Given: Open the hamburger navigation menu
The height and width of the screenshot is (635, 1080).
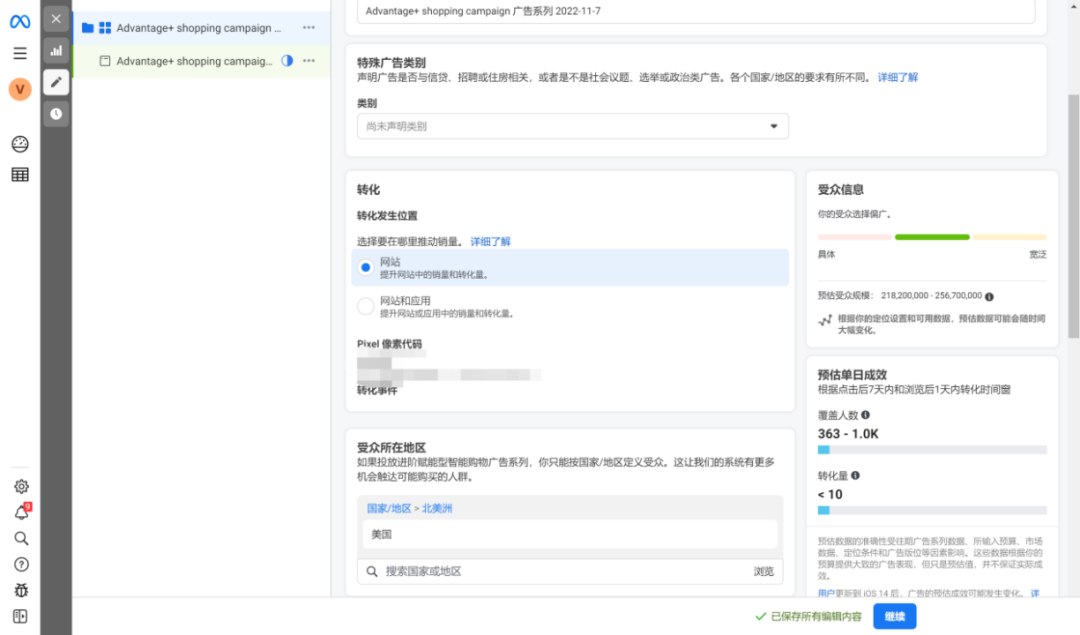Looking at the screenshot, I should pyautogui.click(x=19, y=54).
